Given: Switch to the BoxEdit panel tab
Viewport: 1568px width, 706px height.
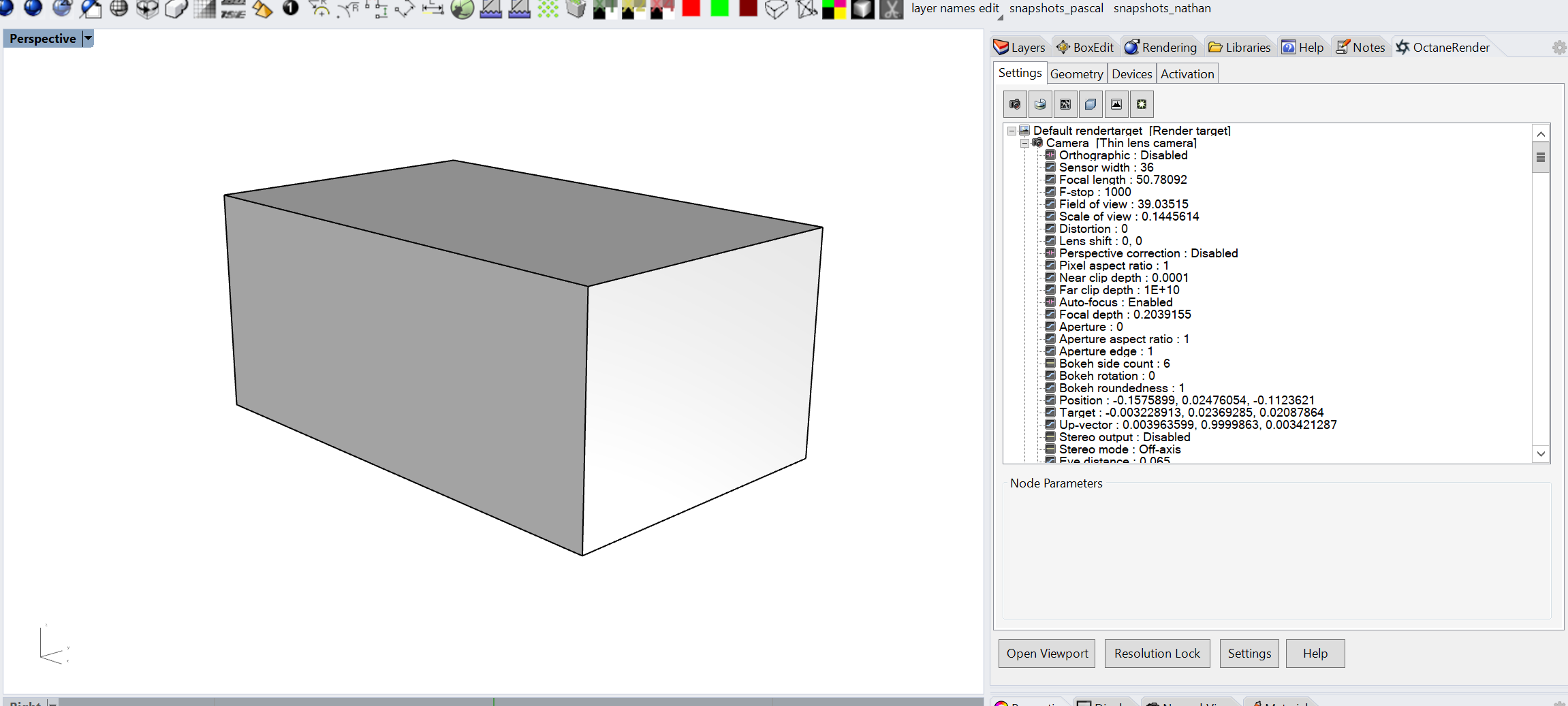Looking at the screenshot, I should (1085, 47).
